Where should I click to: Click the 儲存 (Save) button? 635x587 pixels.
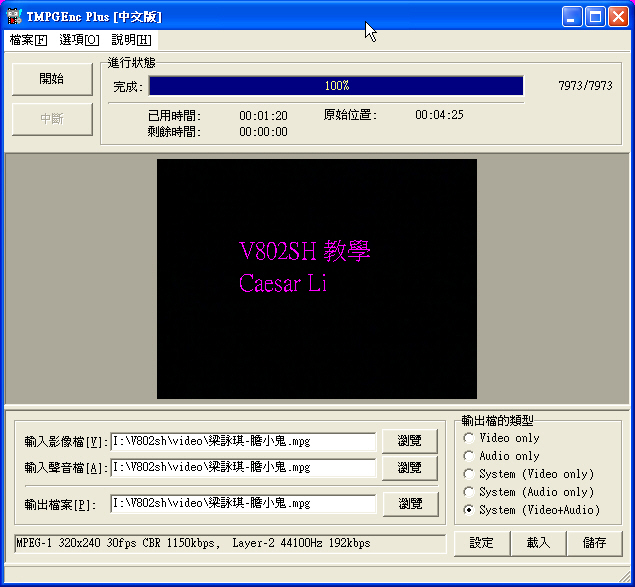click(594, 543)
